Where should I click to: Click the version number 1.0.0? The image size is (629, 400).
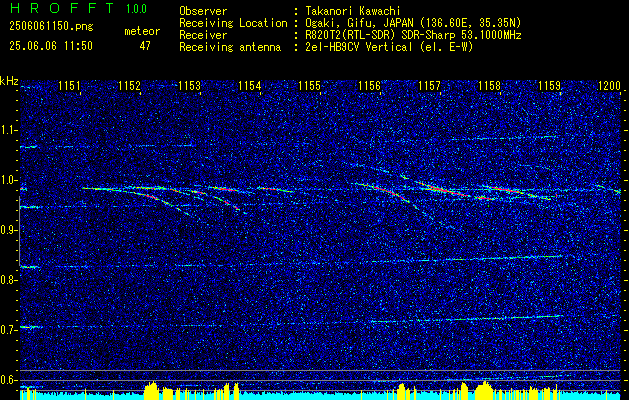pos(136,9)
